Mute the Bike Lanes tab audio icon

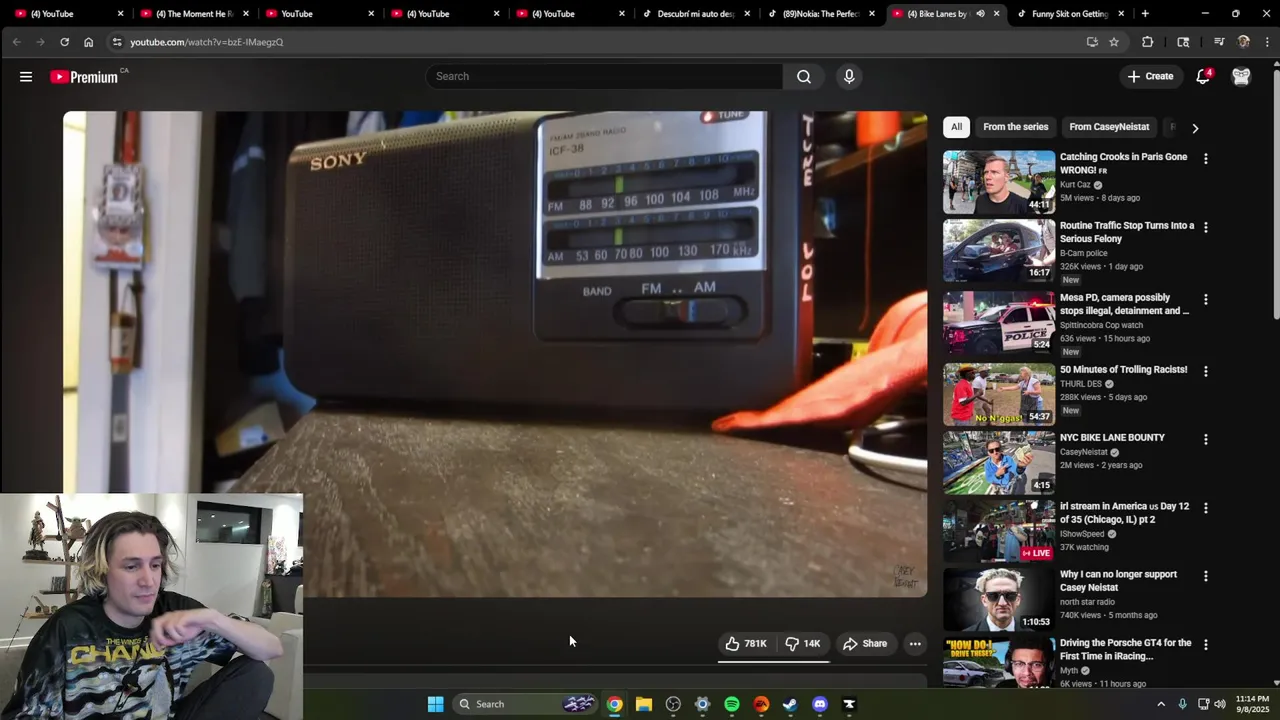[980, 14]
